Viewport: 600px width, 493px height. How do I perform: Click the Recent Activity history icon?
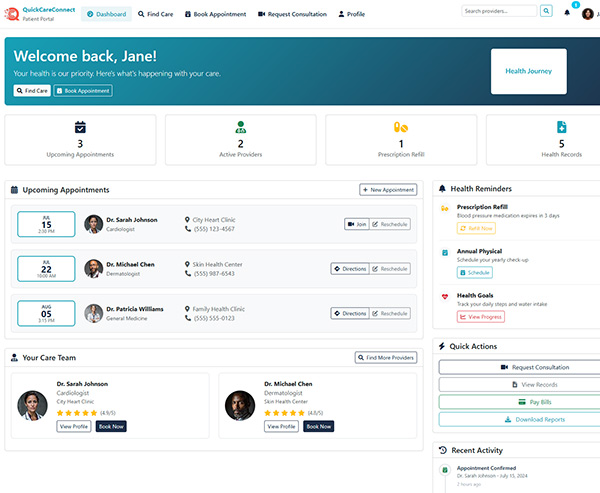point(443,450)
